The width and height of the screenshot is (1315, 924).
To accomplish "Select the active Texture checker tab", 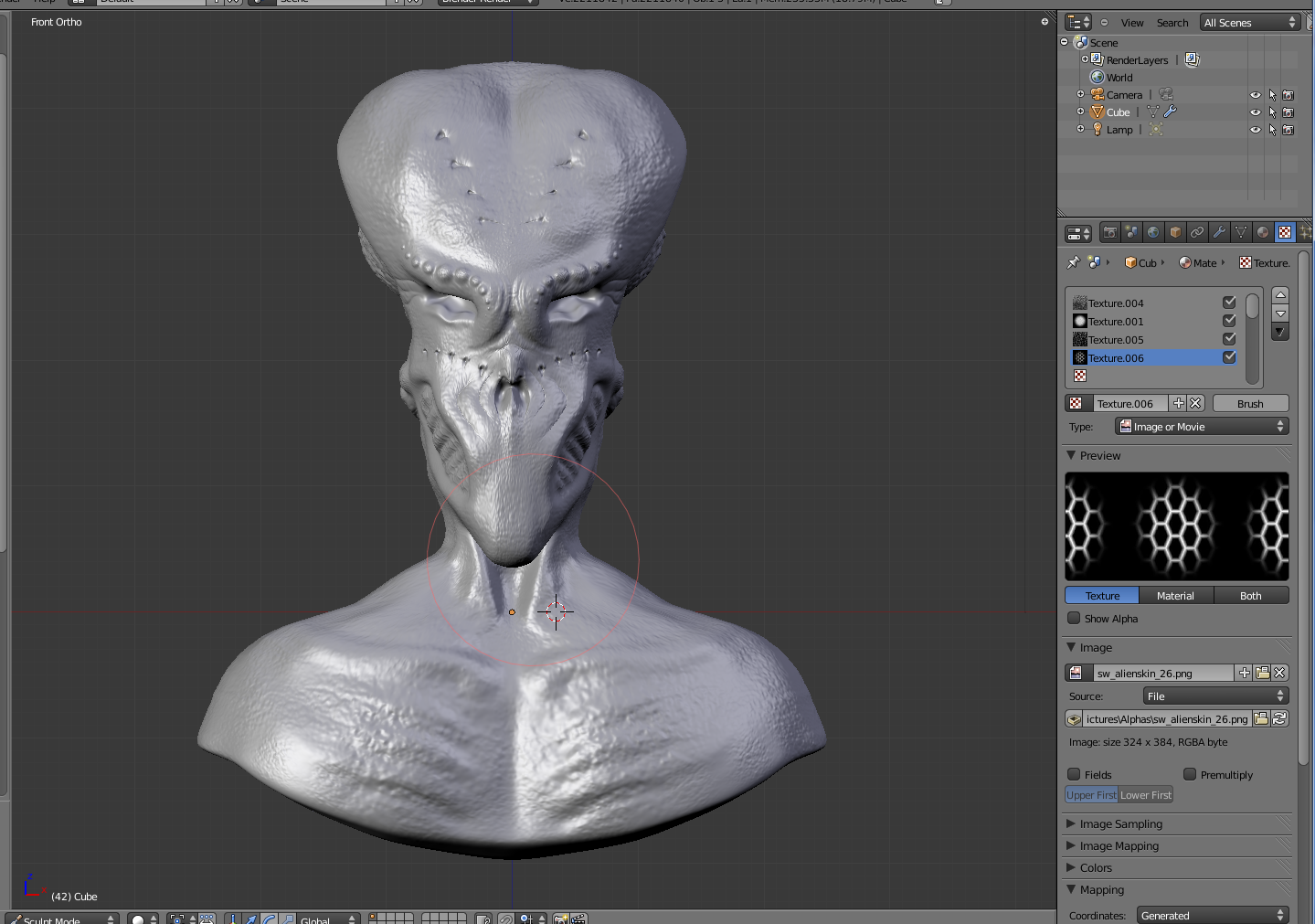I will (1285, 232).
